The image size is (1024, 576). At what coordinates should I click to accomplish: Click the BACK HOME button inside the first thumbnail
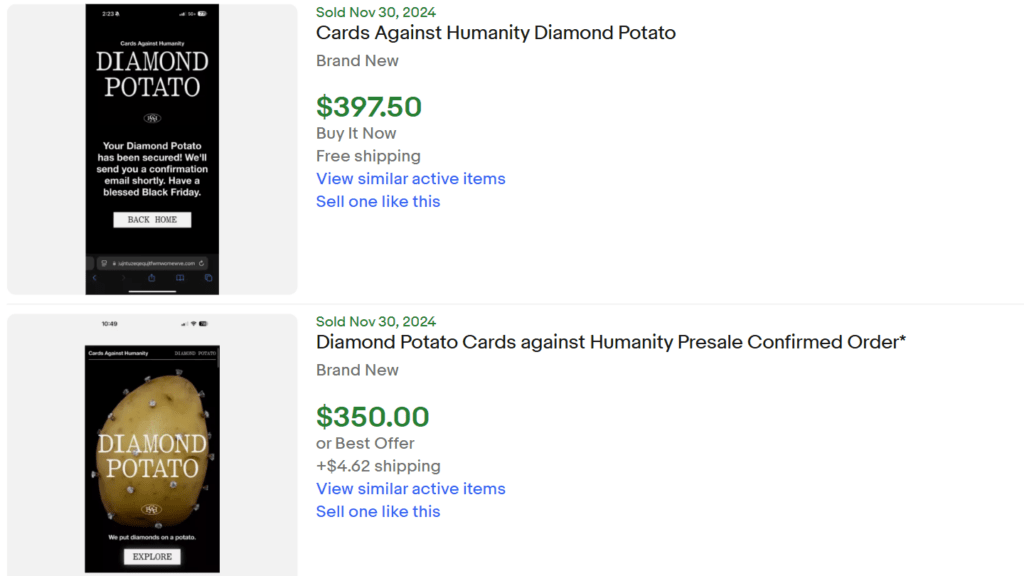151,219
